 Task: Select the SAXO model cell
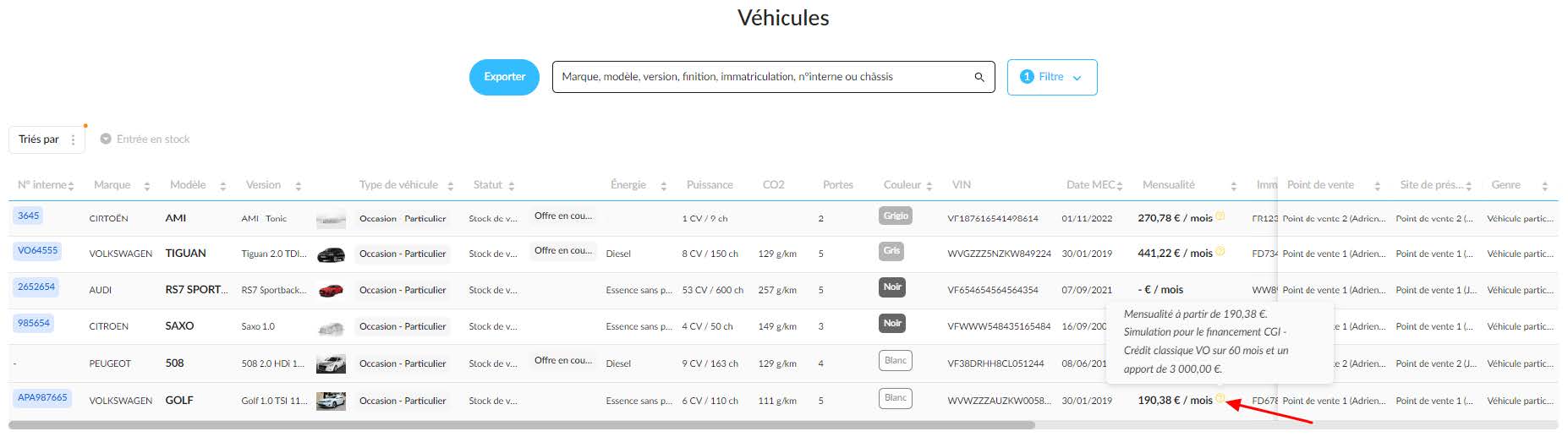[x=179, y=325]
